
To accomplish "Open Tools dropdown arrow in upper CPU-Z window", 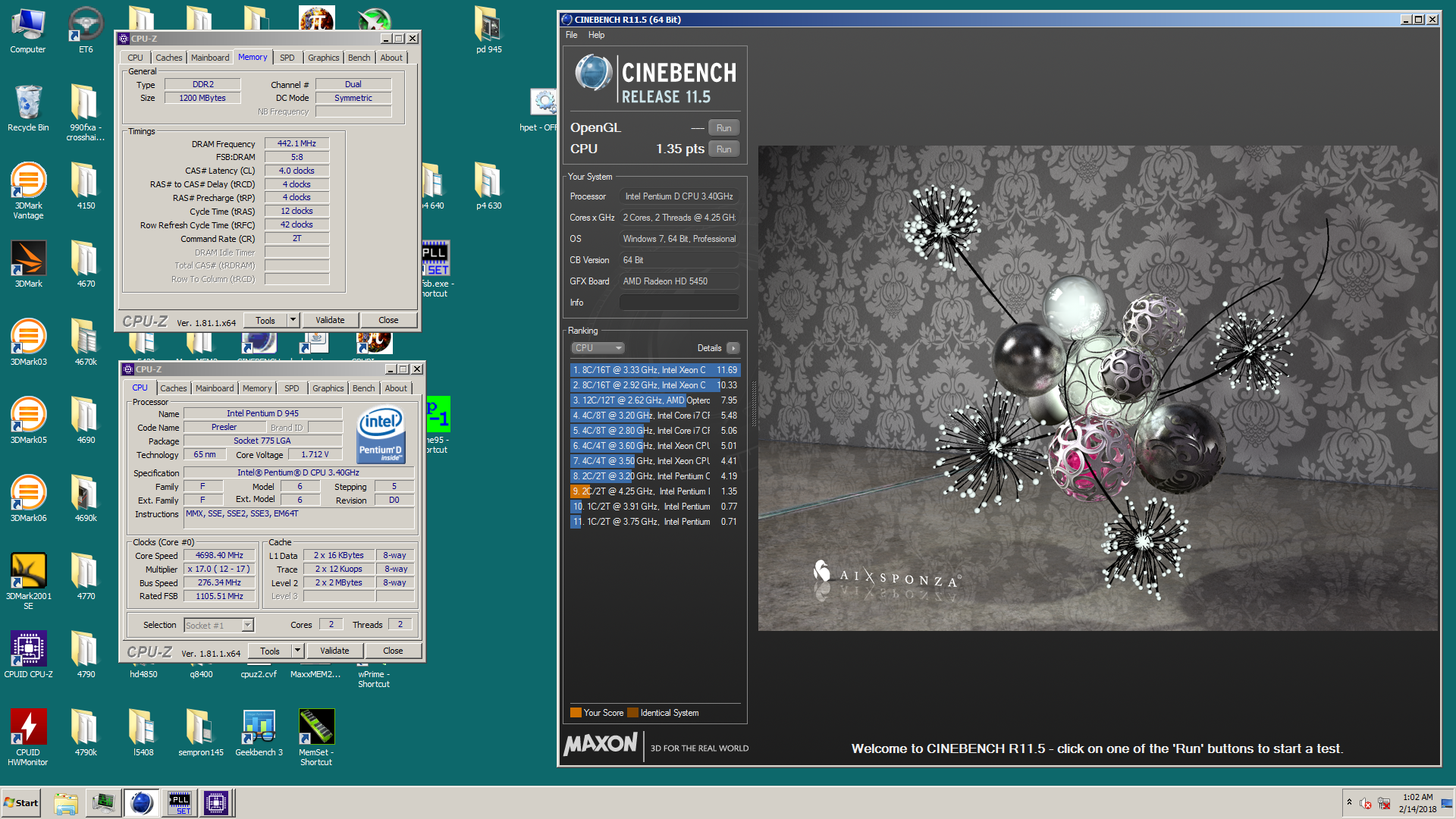I will click(293, 320).
